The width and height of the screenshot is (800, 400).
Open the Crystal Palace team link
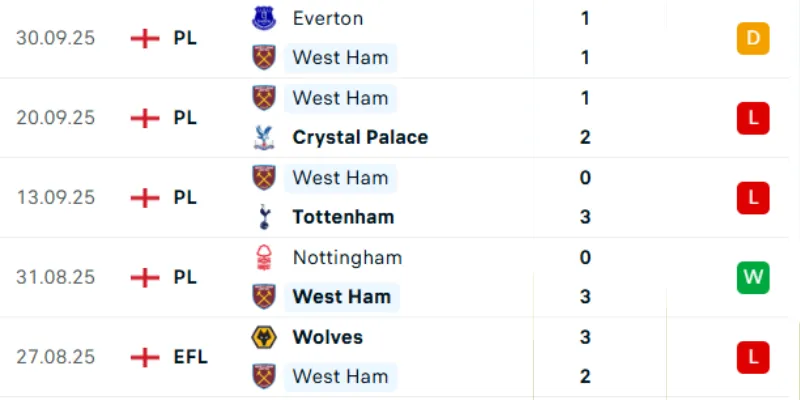(x=360, y=137)
